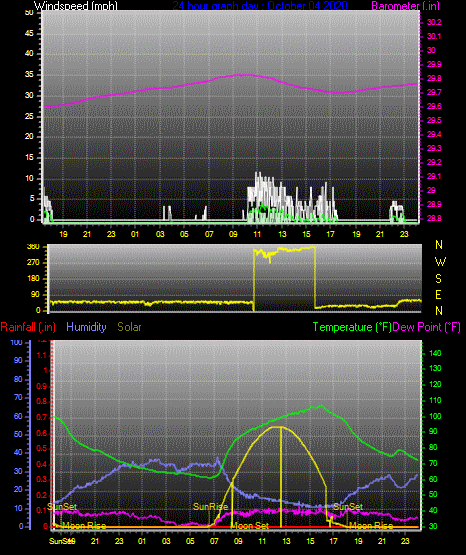Click 110 on the temperature axis
Image resolution: width=466 pixels, height=555 pixels.
click(435, 400)
